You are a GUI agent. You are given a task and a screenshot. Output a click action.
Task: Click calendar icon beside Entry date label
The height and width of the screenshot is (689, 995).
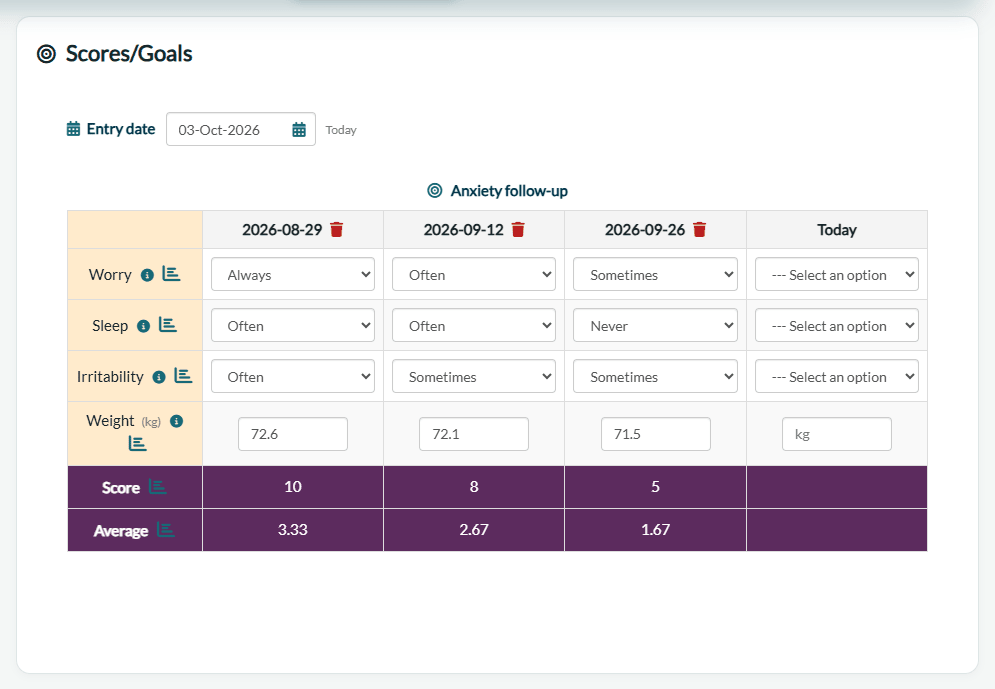coord(74,129)
